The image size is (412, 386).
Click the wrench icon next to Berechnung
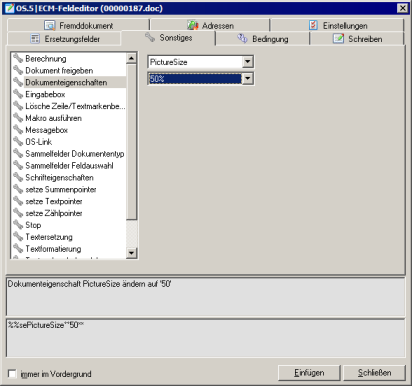tap(18, 58)
